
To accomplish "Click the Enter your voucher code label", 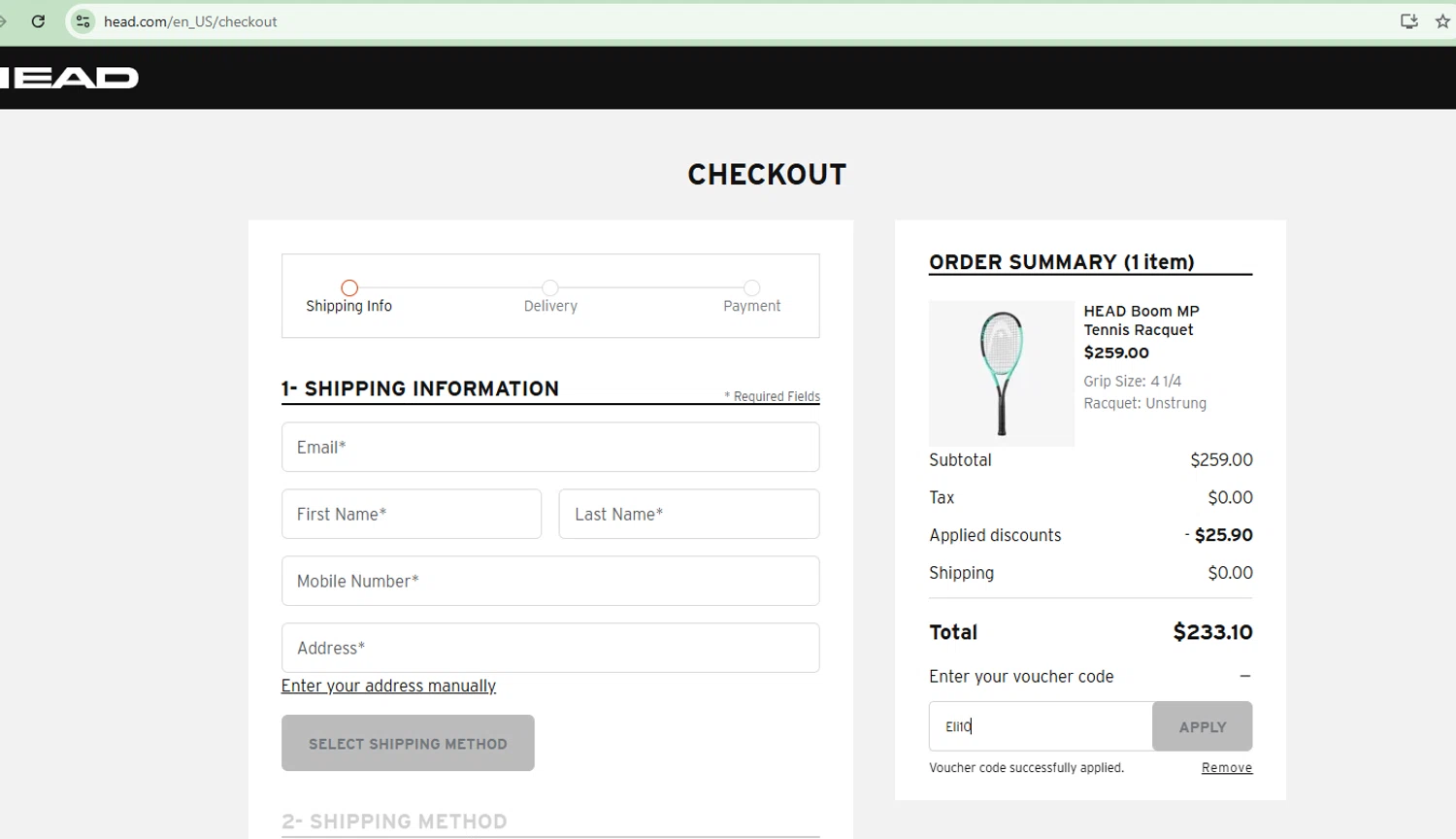I will [x=1021, y=677].
